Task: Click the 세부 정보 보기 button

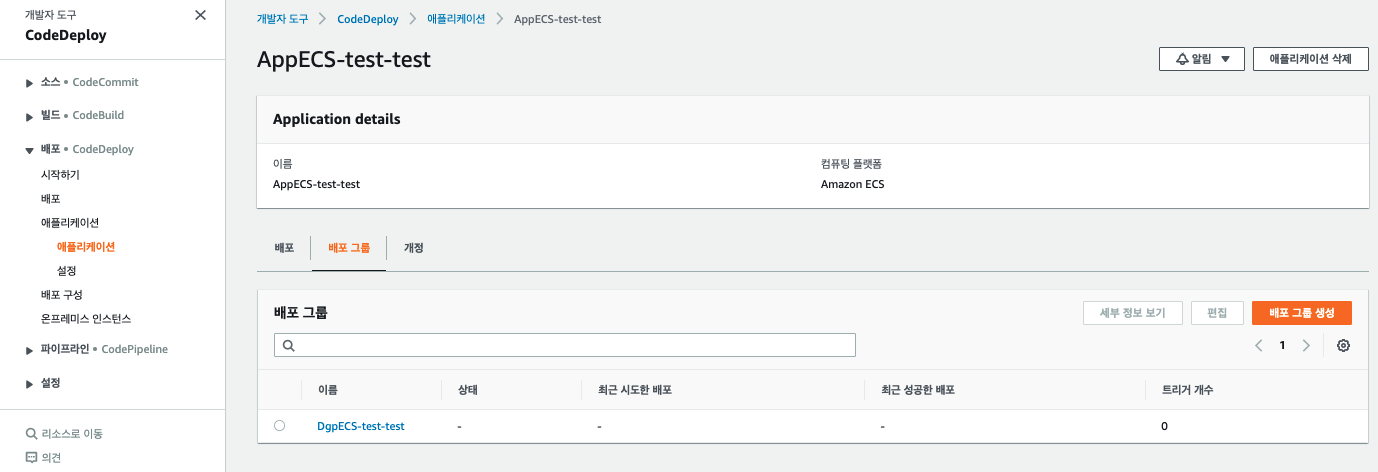Action: (1132, 313)
